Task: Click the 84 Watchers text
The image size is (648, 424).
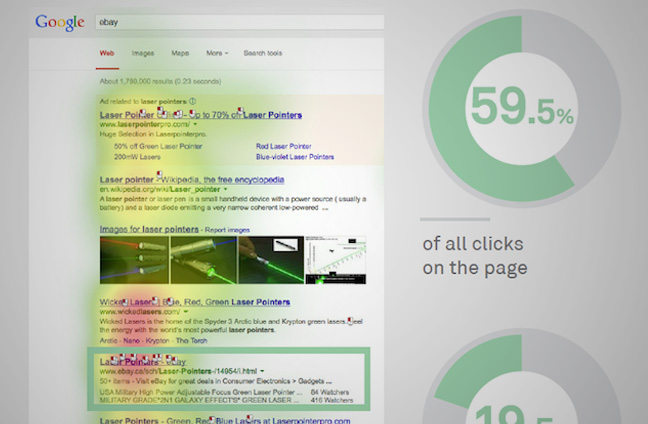Action: pos(330,392)
